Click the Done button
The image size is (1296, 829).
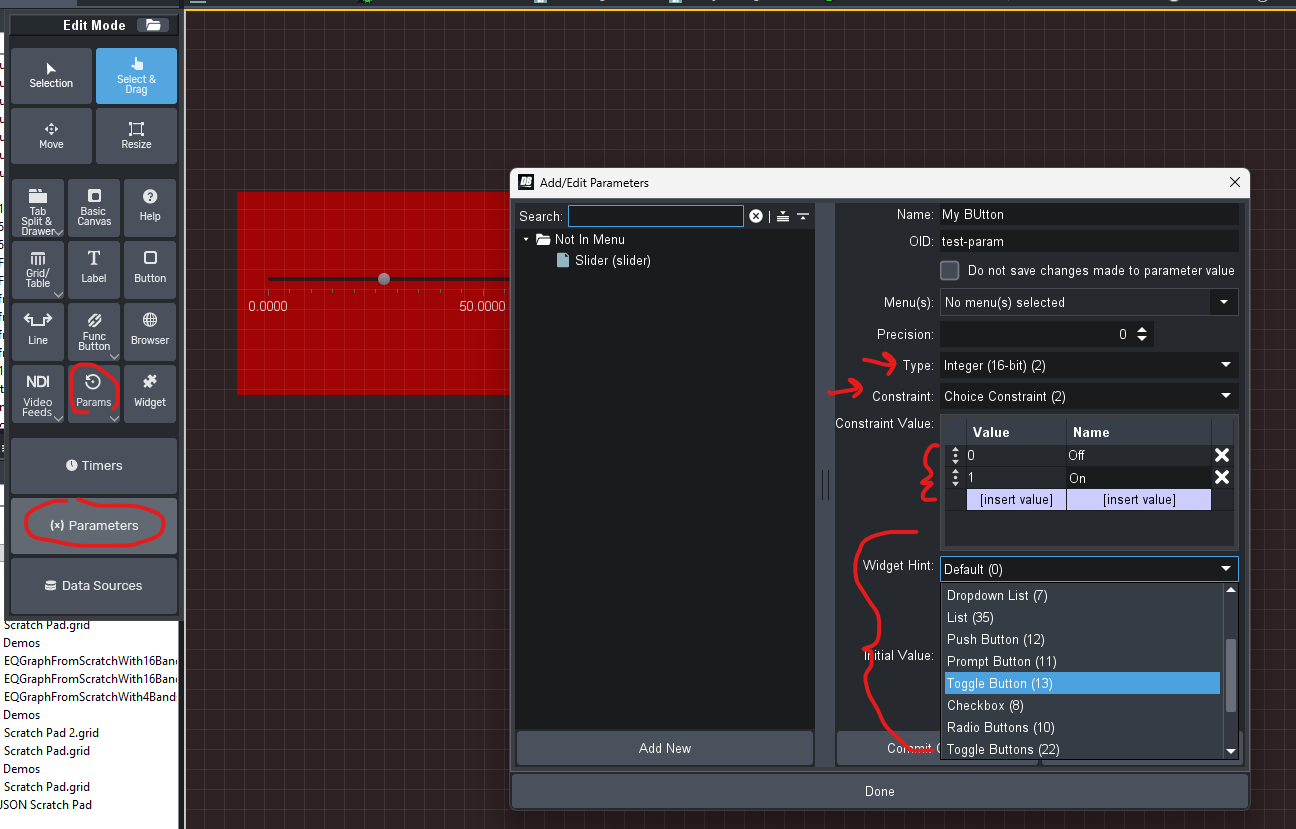879,791
